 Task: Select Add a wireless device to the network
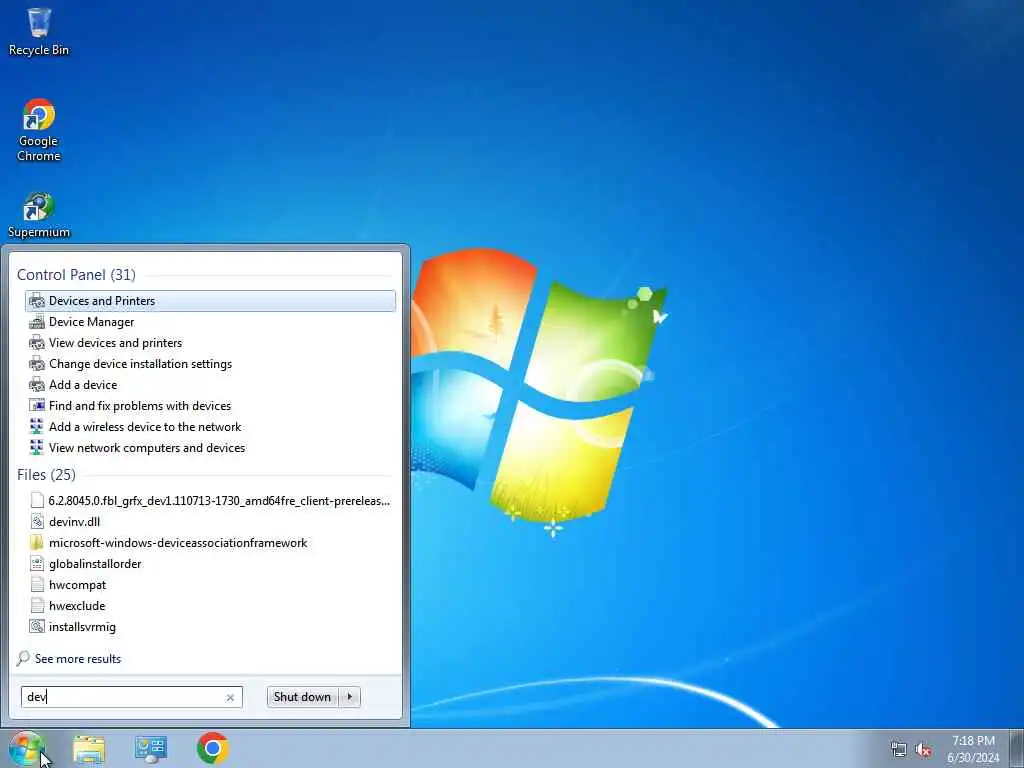210,426
